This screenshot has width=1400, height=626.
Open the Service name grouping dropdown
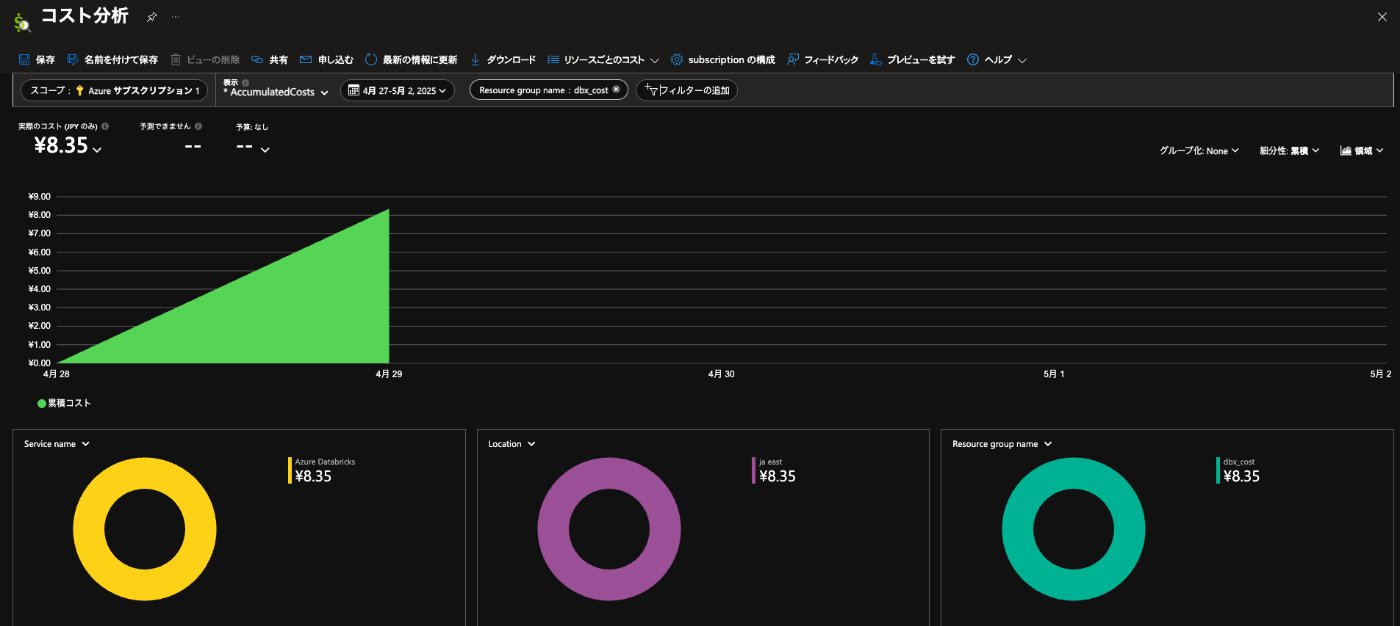pos(57,444)
